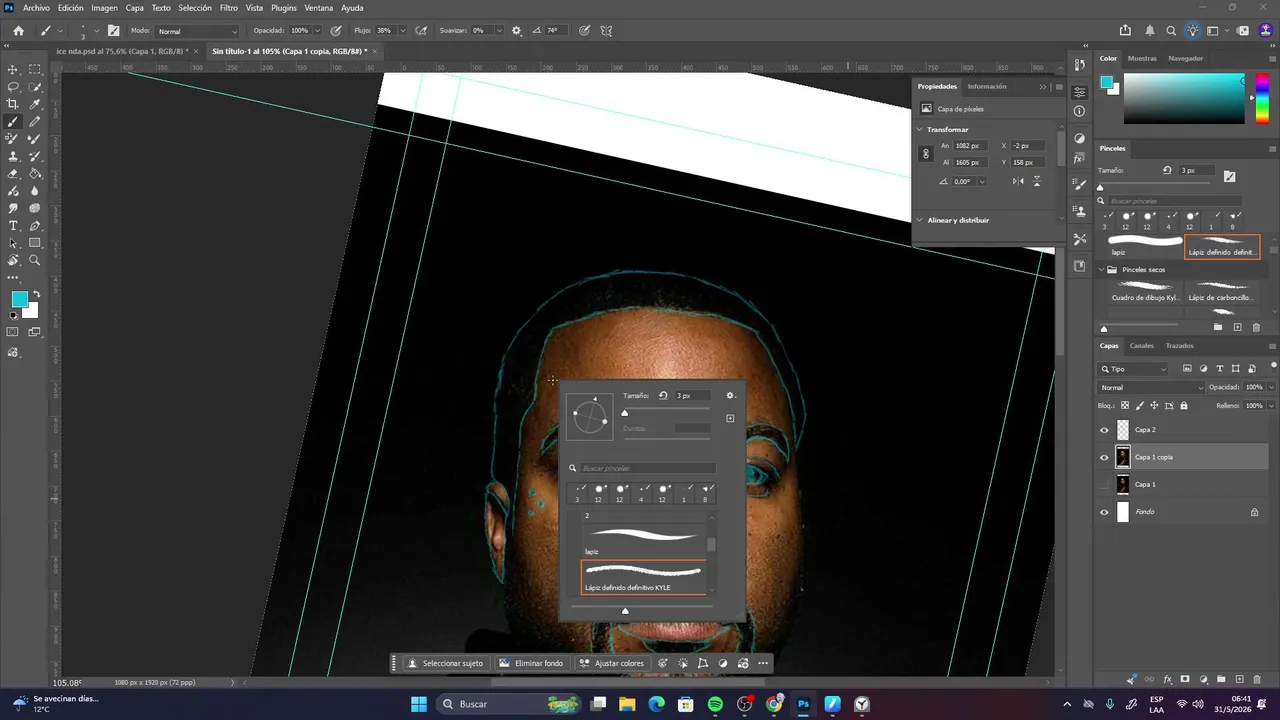
Task: Click the Seleccionar sujeto button
Action: click(445, 663)
